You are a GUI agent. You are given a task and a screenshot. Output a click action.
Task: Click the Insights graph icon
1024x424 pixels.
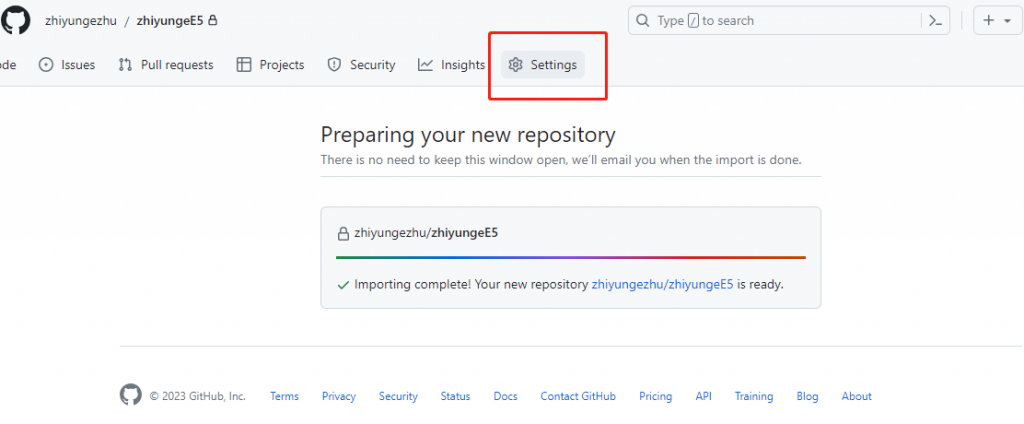[426, 65]
